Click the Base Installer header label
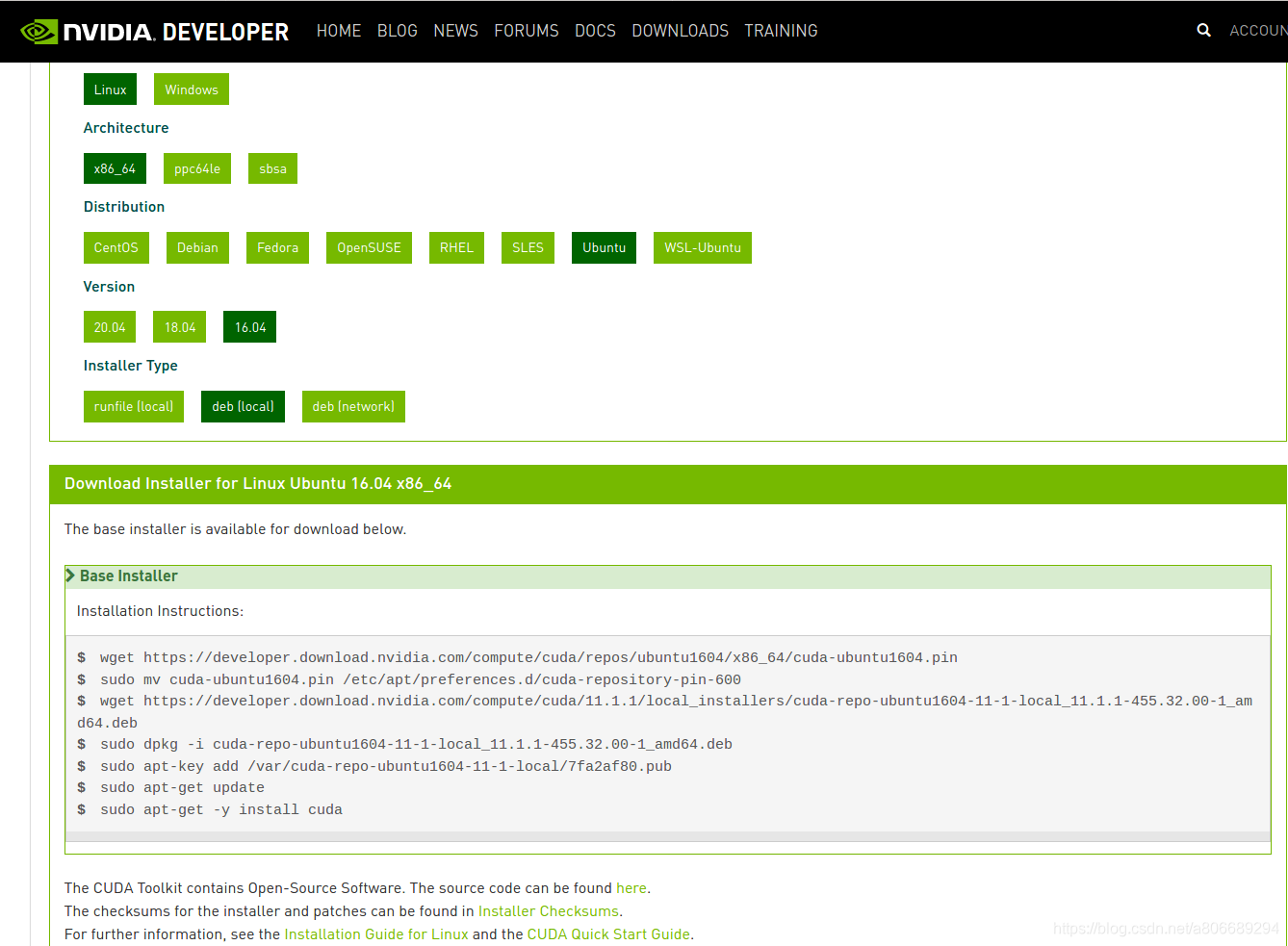 pos(129,575)
